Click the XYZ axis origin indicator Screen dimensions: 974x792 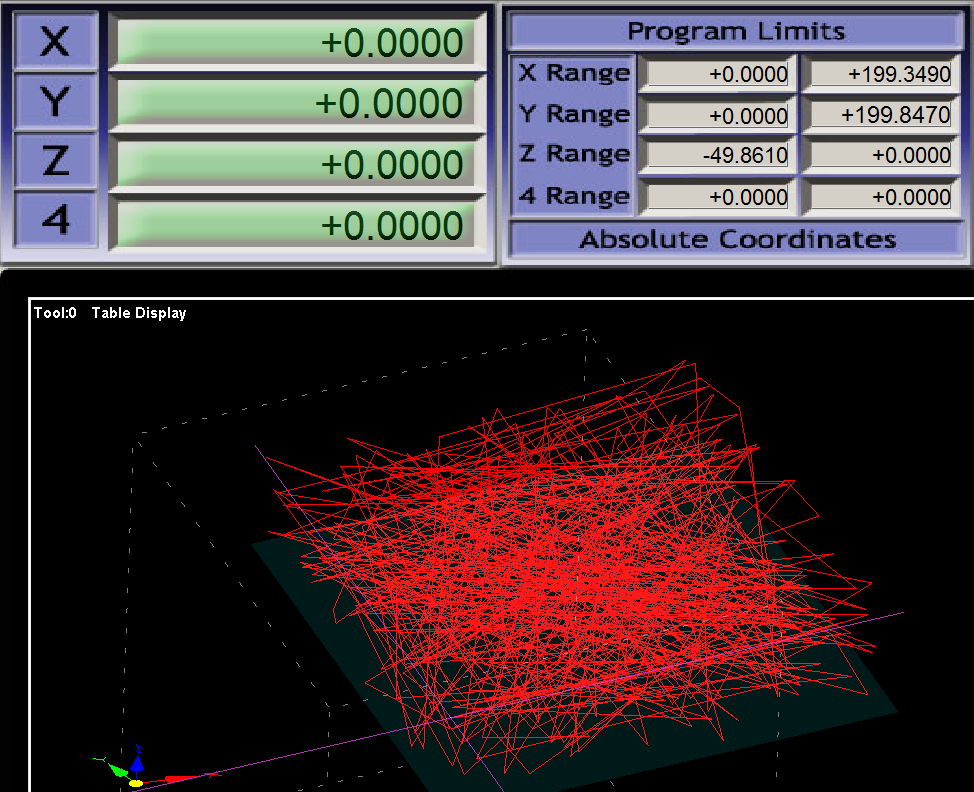[x=136, y=772]
